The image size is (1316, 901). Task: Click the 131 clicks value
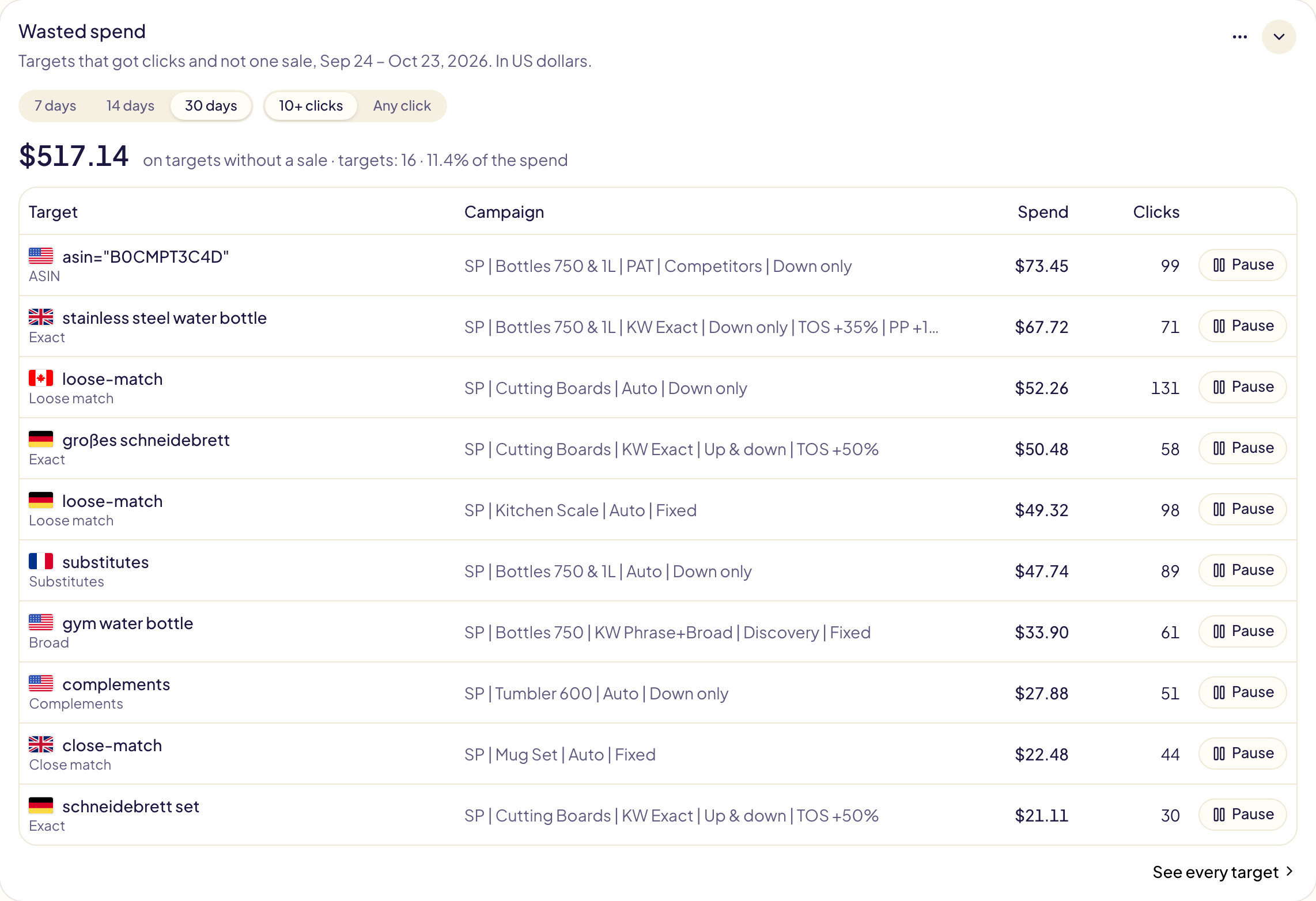1165,388
